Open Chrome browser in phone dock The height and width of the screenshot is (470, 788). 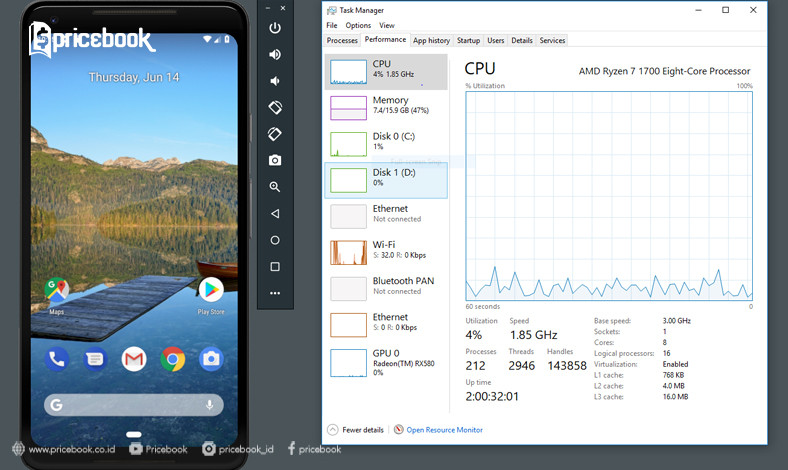point(172,359)
